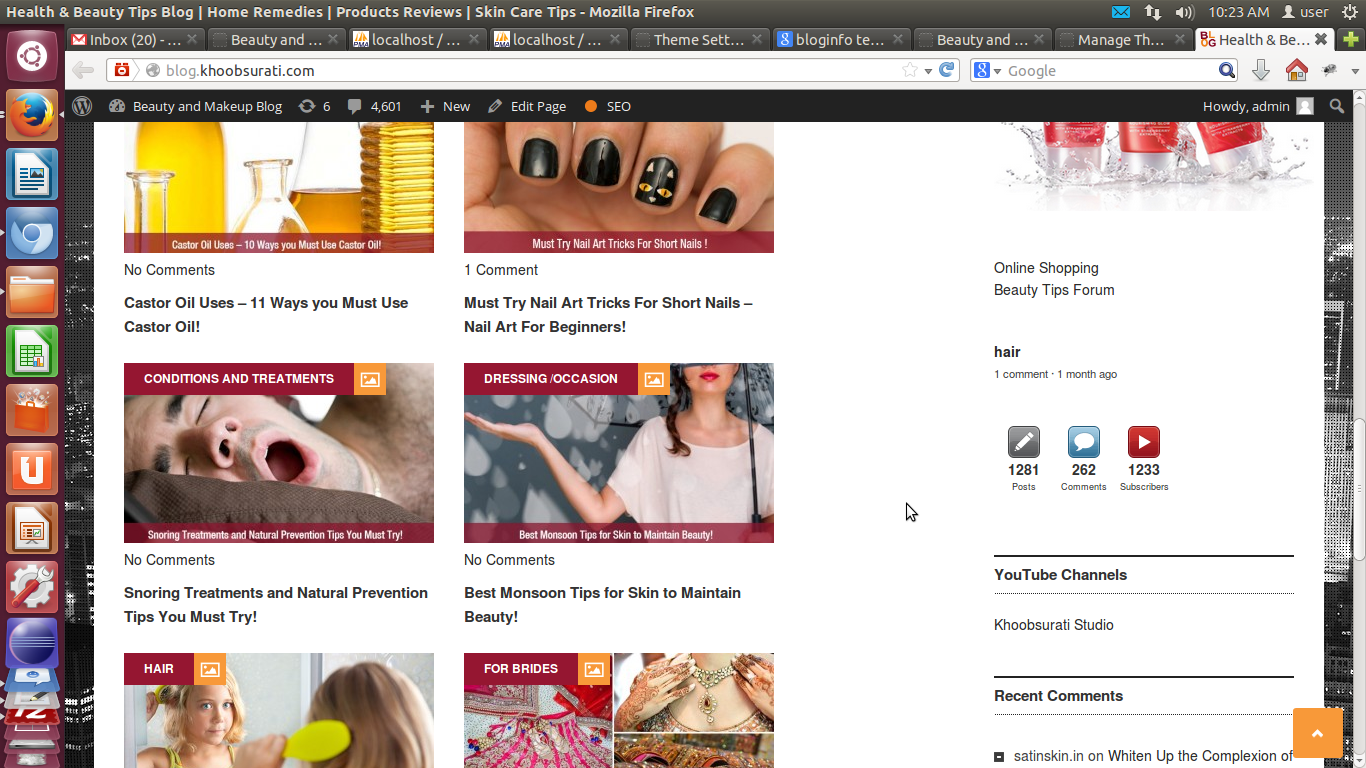Viewport: 1366px width, 768px height.
Task: Open Must Try Nail Art Tricks article title
Action: [608, 315]
